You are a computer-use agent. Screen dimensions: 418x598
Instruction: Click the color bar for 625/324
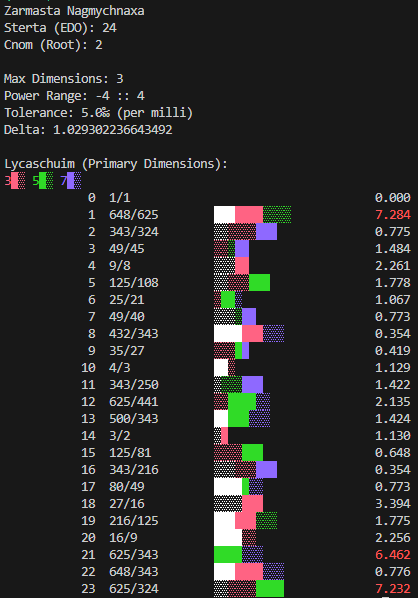249,588
